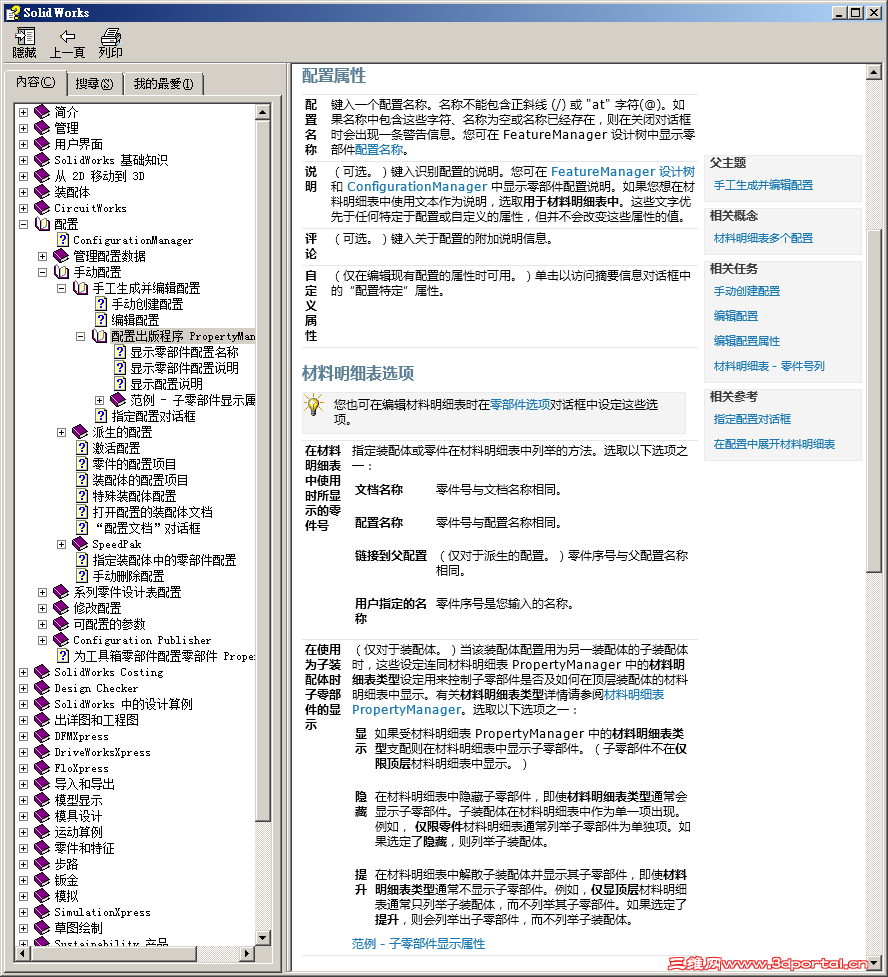Click the page icon beside 特殊装配体配置
The image size is (888, 977).
click(x=82, y=496)
